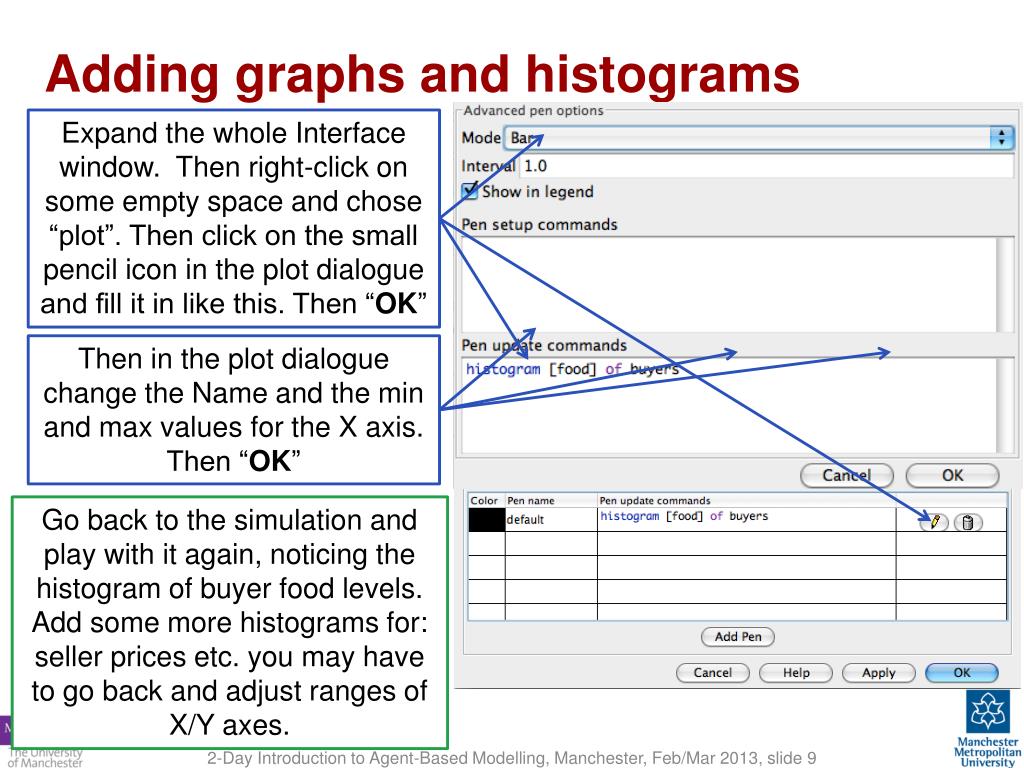Click OK in the Advanced pen options dialog

pos(952,475)
